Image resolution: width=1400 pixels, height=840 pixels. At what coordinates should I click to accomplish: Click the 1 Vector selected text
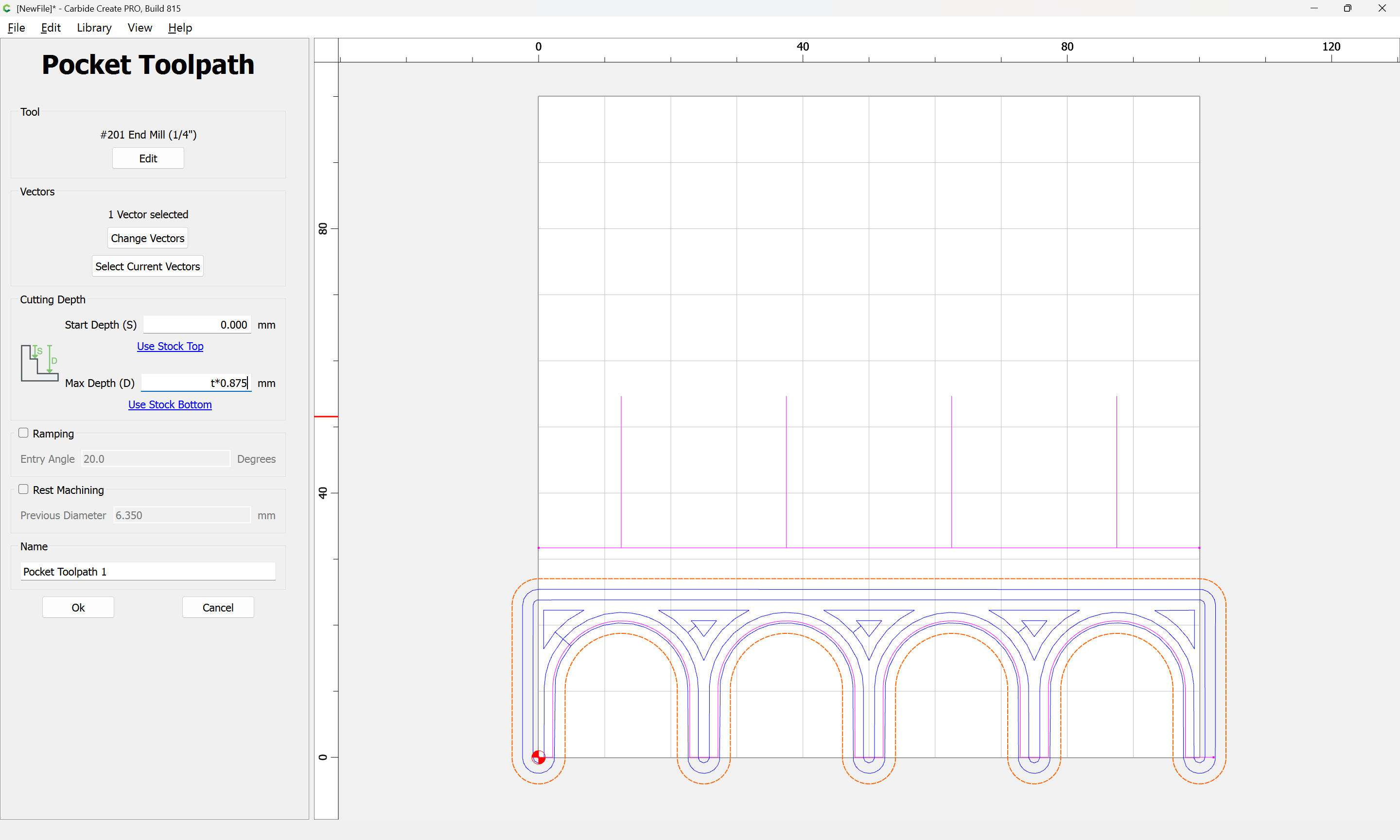coord(148,214)
